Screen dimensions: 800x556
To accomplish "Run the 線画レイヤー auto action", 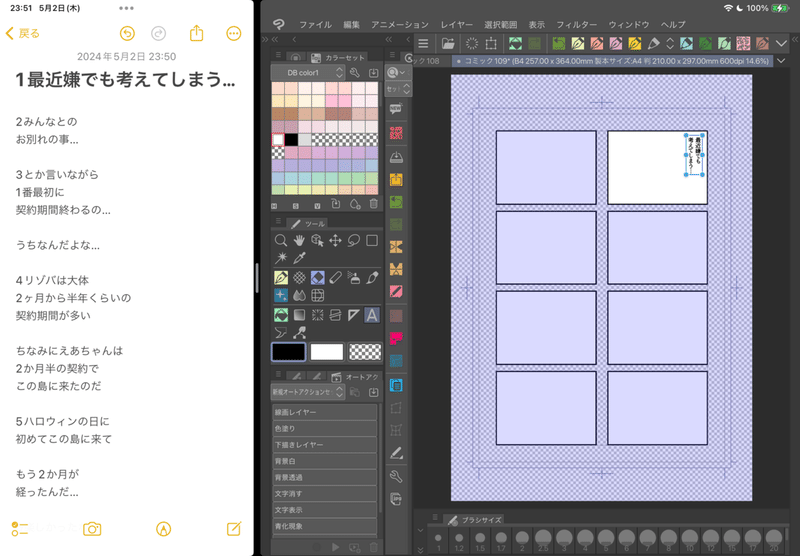I will tap(324, 412).
